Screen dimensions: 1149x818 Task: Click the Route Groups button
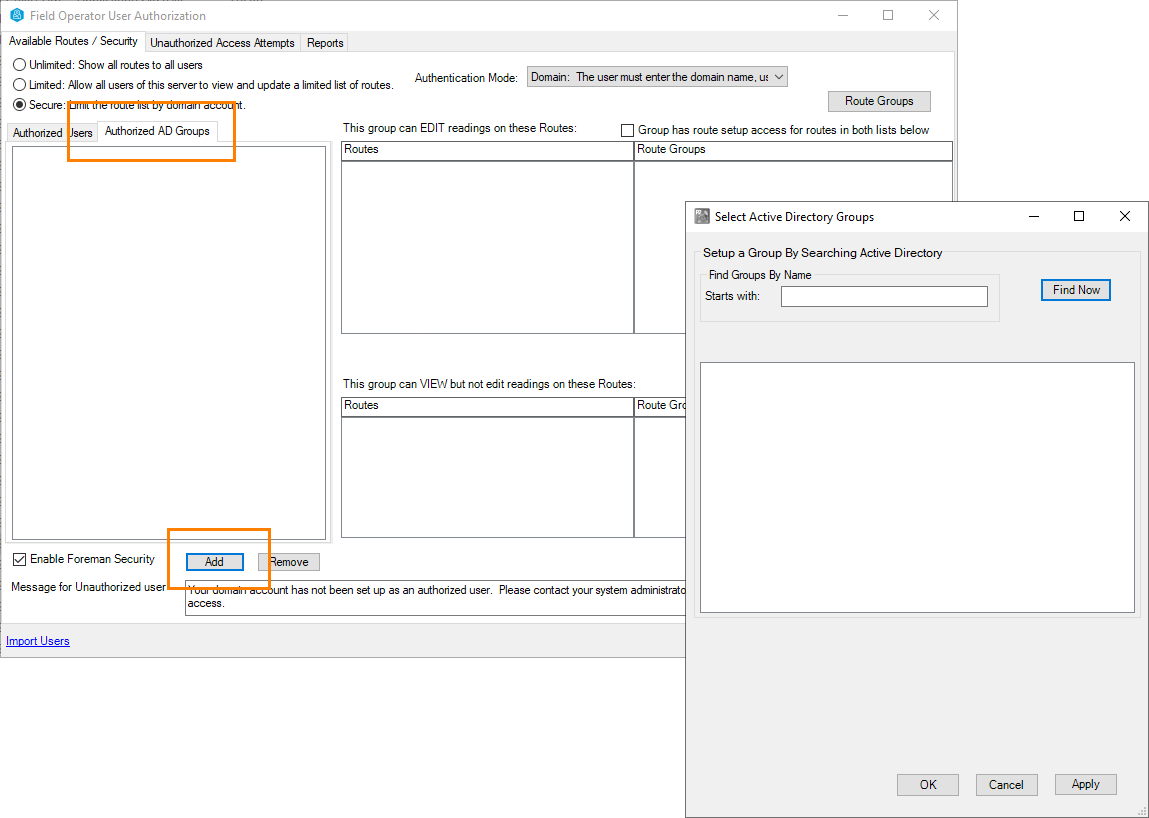tap(879, 101)
